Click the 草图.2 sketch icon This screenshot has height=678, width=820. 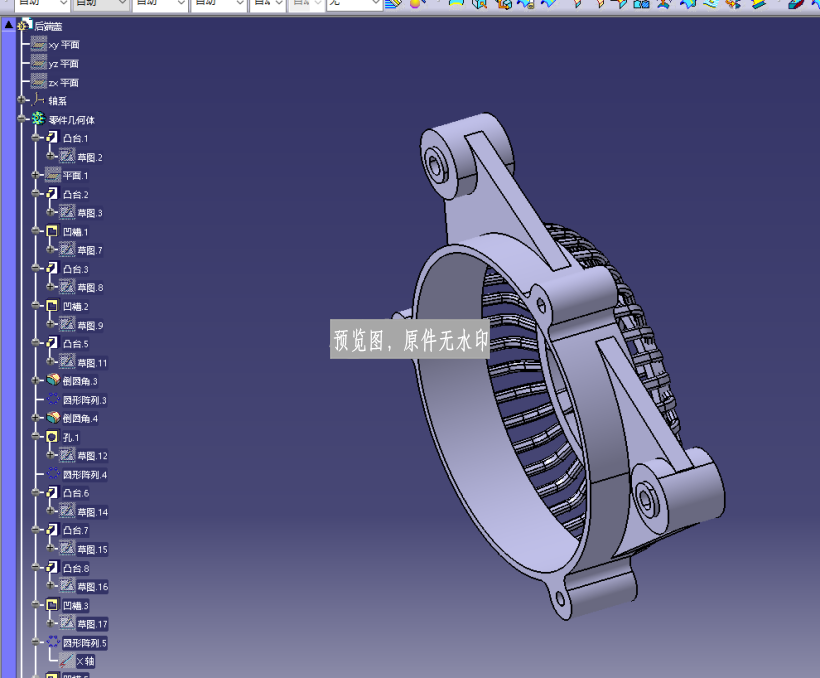pyautogui.click(x=67, y=156)
